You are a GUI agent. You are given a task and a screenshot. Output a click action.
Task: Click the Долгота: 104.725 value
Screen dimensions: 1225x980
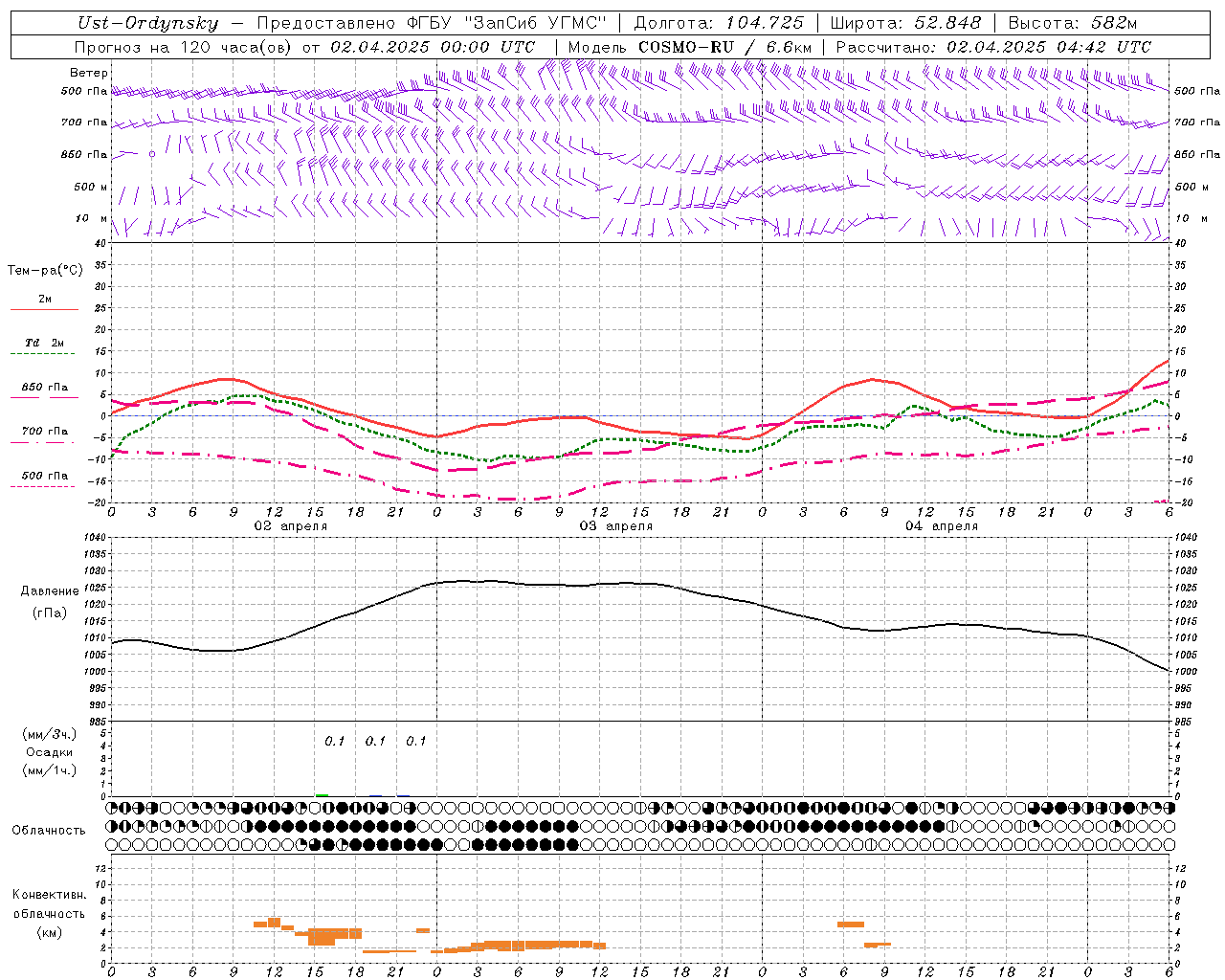[719, 23]
